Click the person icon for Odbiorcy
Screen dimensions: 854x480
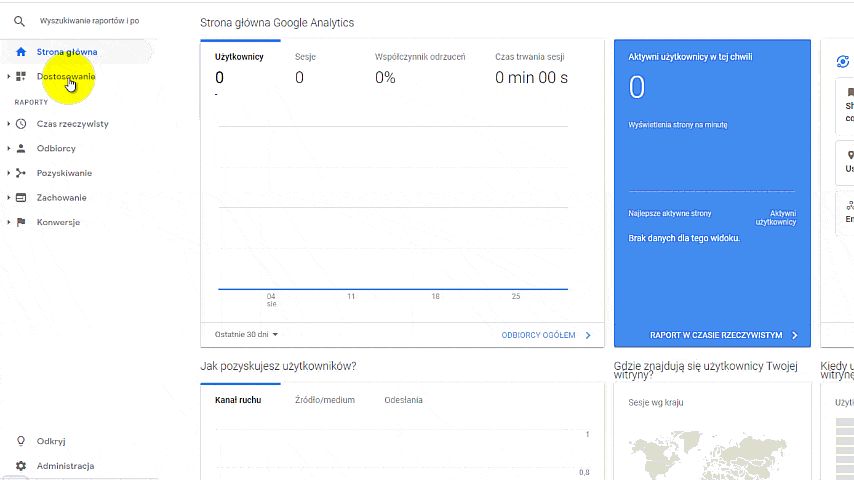pos(21,148)
